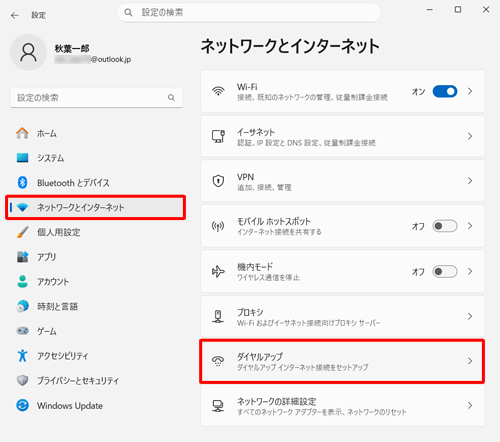Maximize the settings window

pyautogui.click(x=458, y=9)
